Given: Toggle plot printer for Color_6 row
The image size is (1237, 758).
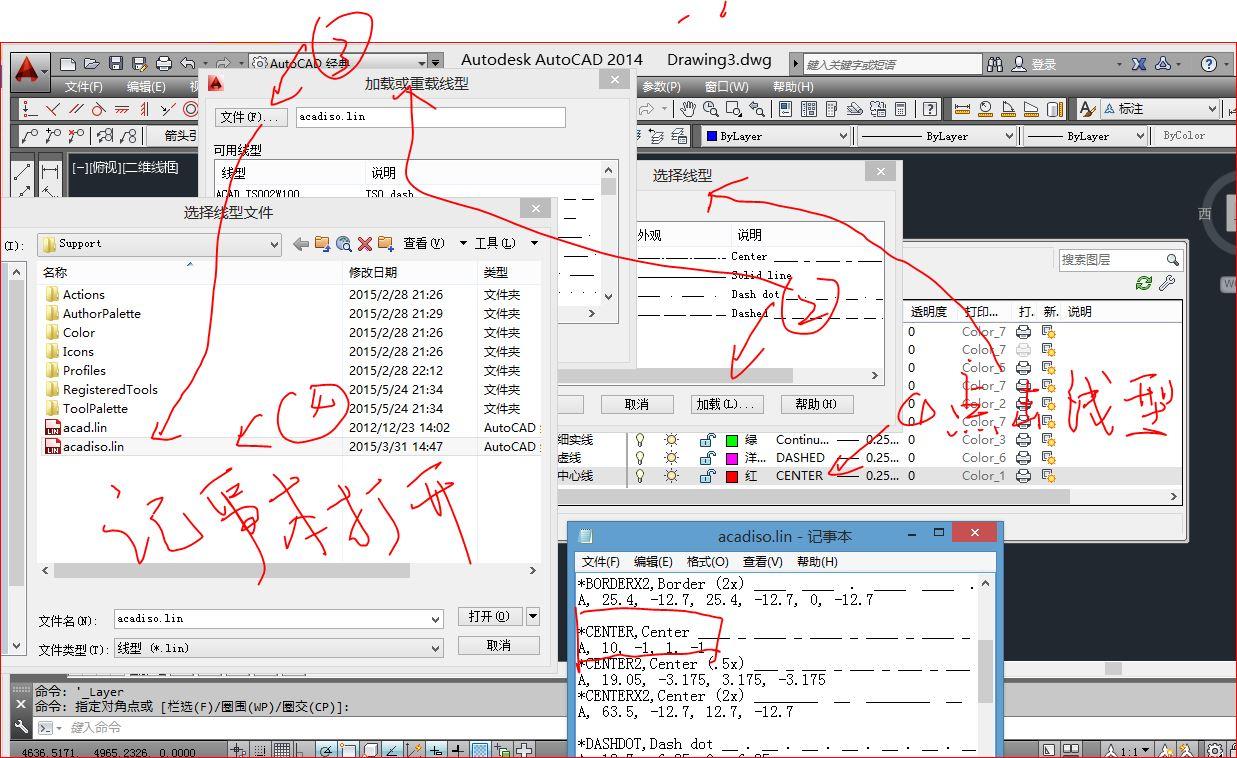Looking at the screenshot, I should [x=1023, y=458].
